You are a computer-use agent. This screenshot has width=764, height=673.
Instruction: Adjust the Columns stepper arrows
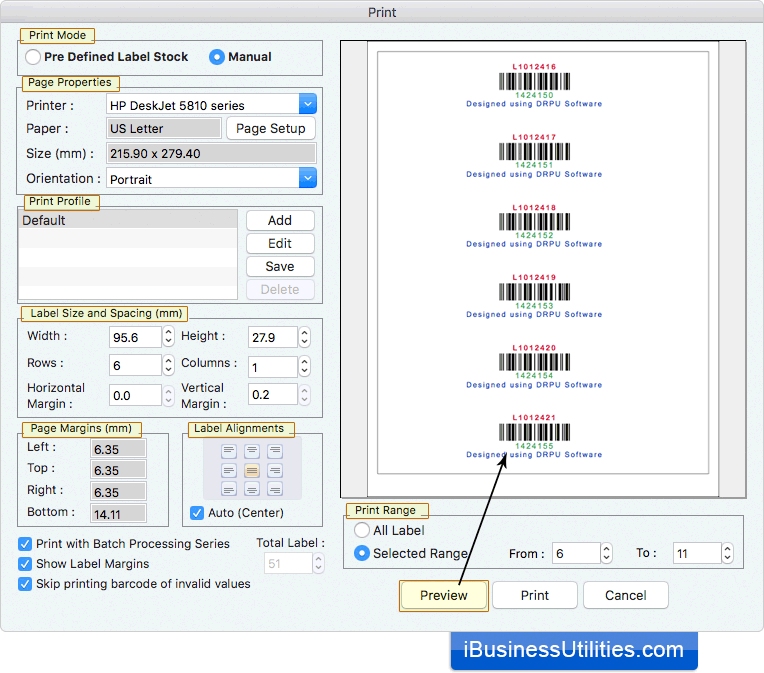pyautogui.click(x=305, y=366)
